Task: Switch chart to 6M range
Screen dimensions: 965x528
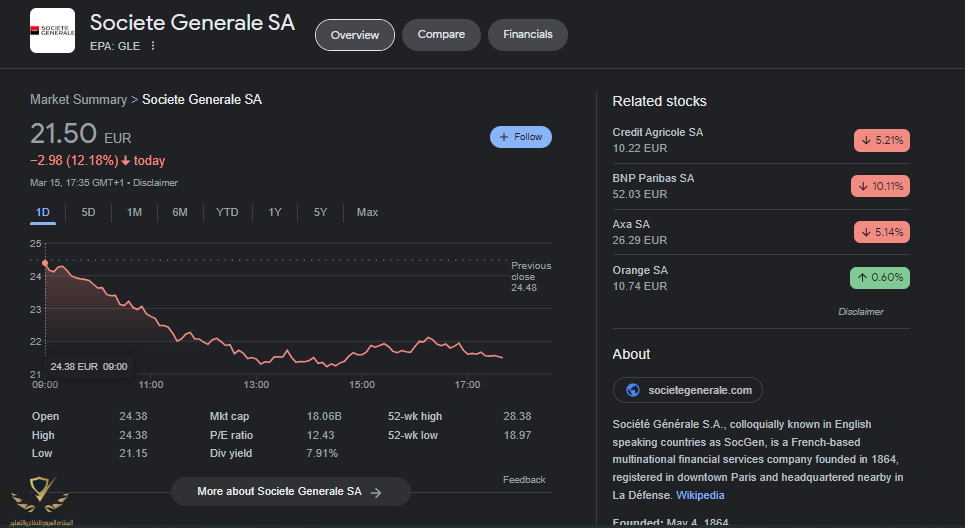Action: pos(180,212)
